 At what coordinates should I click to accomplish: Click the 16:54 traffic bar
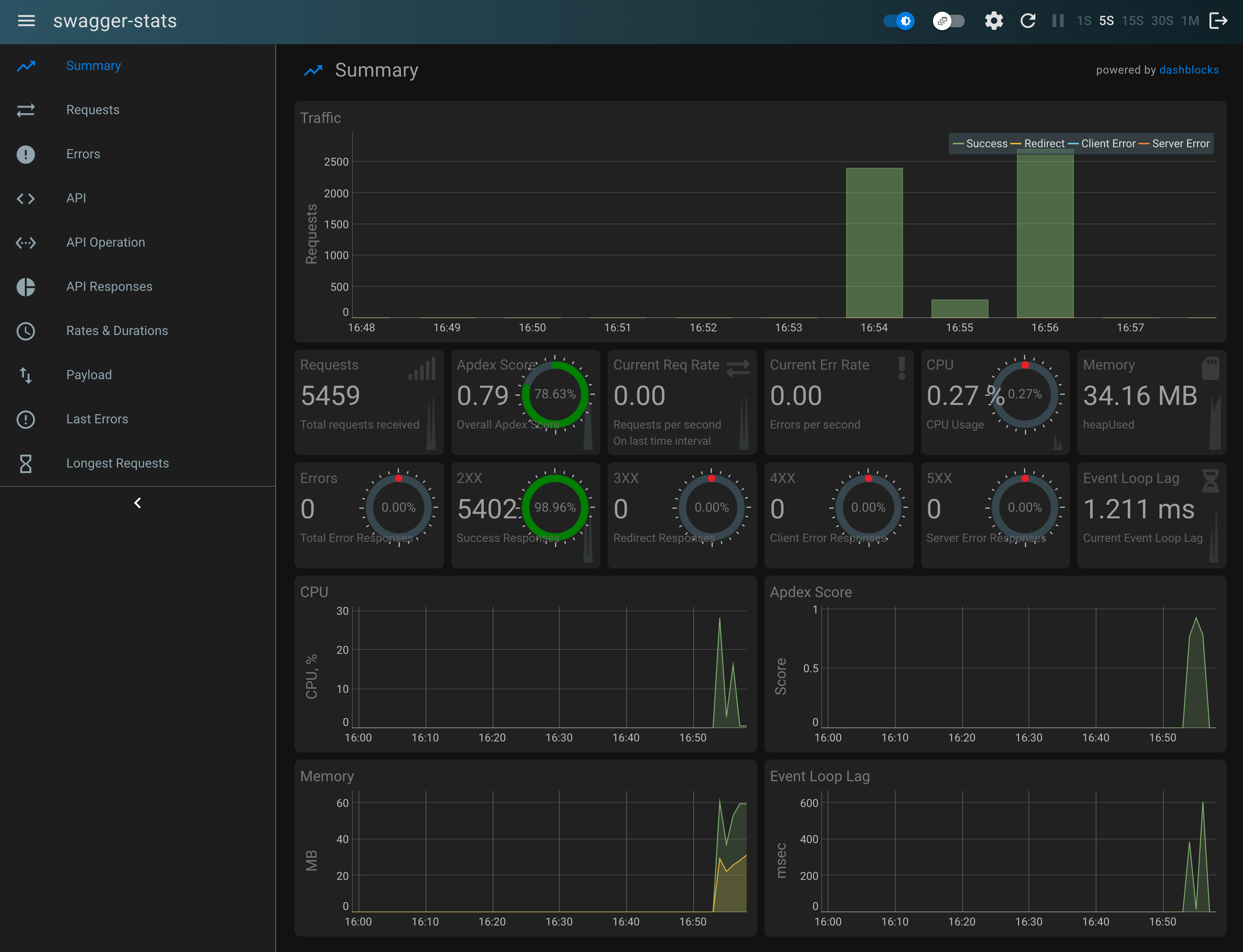click(874, 243)
